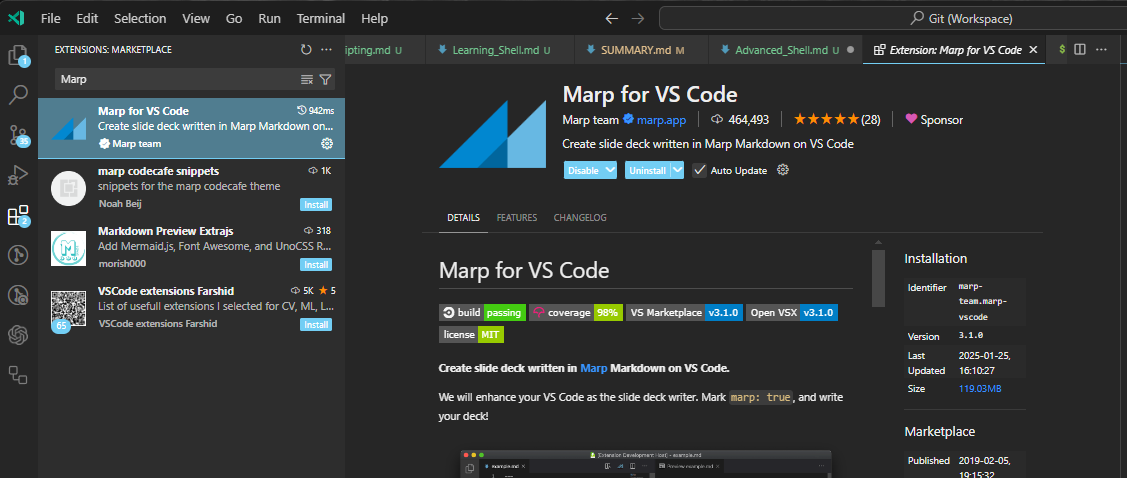Switch to the FEATURES tab

pos(516,218)
